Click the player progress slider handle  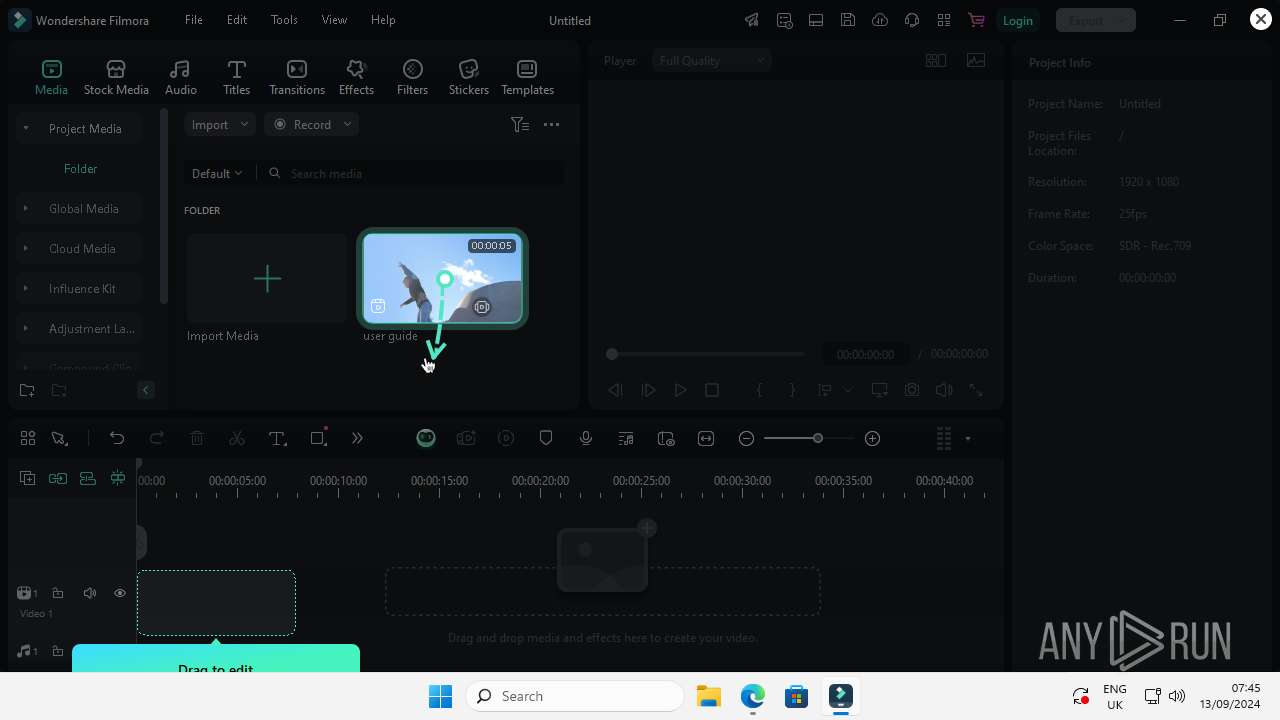(x=612, y=354)
